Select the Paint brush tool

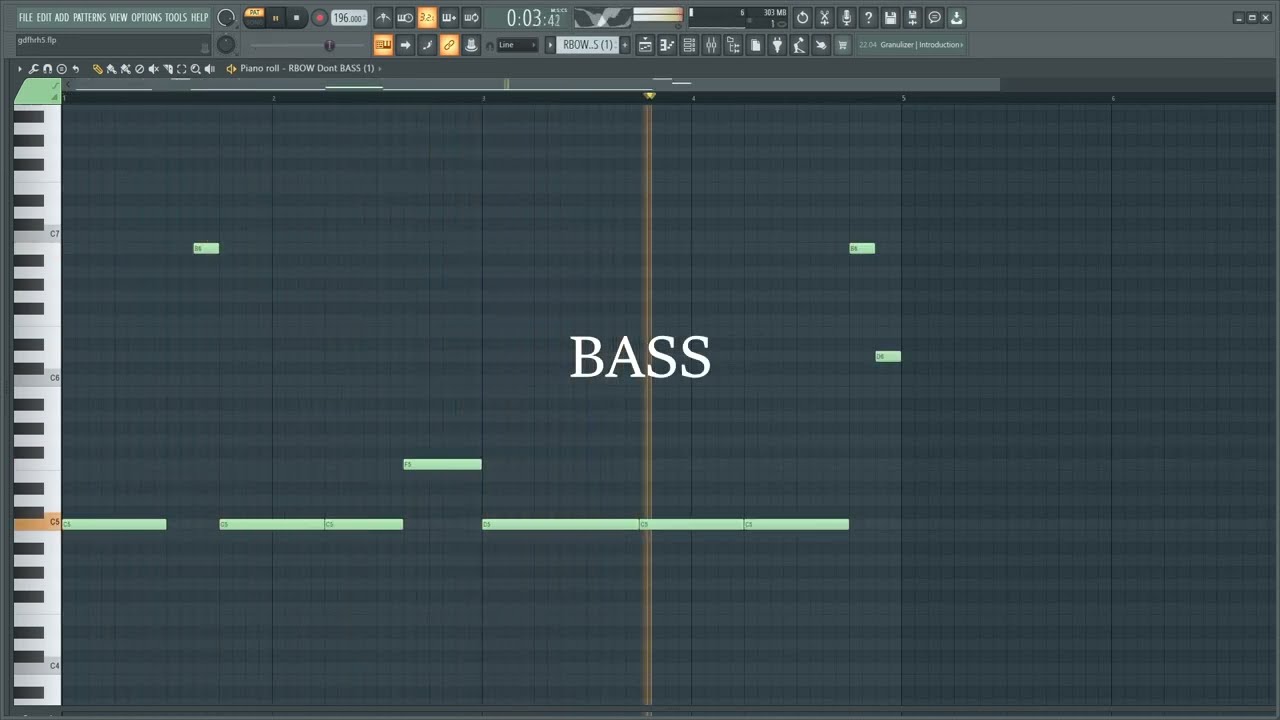(111, 68)
